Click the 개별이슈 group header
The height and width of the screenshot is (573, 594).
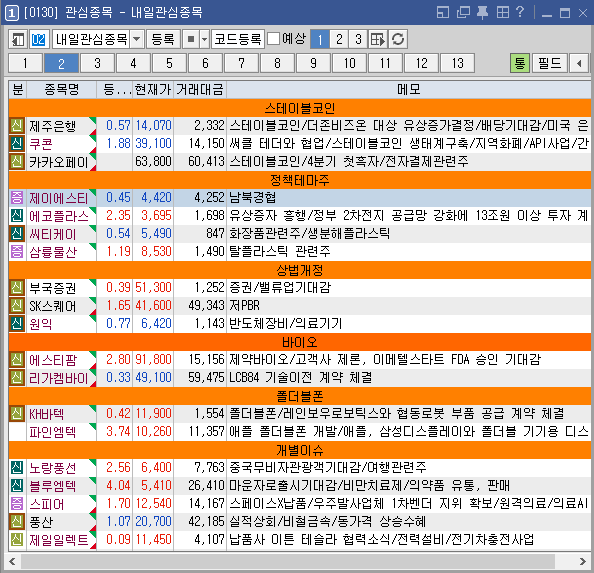pyautogui.click(x=300, y=450)
